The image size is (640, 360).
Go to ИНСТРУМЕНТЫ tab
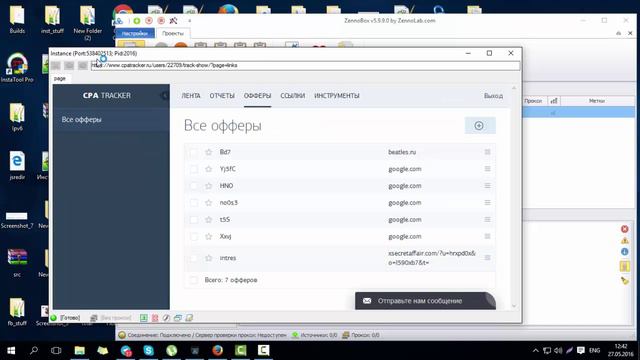coord(337,96)
